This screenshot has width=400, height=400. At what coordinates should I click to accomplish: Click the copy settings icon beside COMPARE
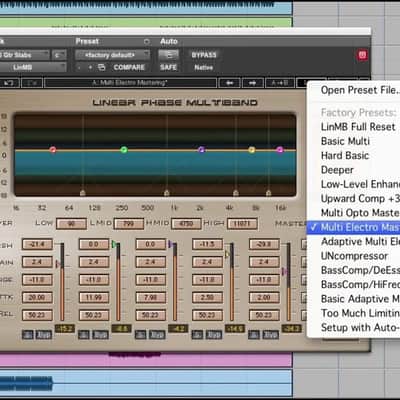(x=102, y=67)
